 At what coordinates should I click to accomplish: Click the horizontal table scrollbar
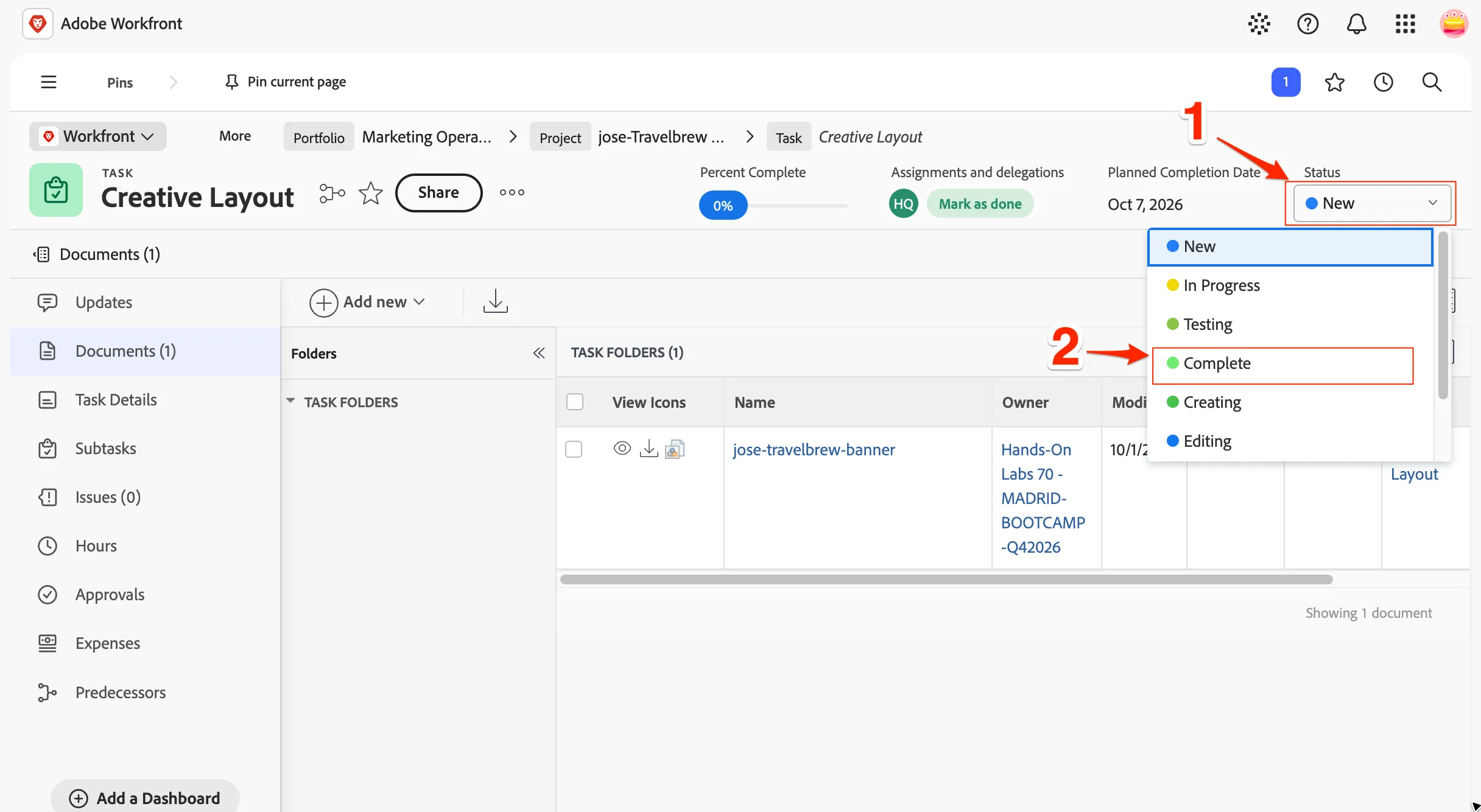point(946,579)
